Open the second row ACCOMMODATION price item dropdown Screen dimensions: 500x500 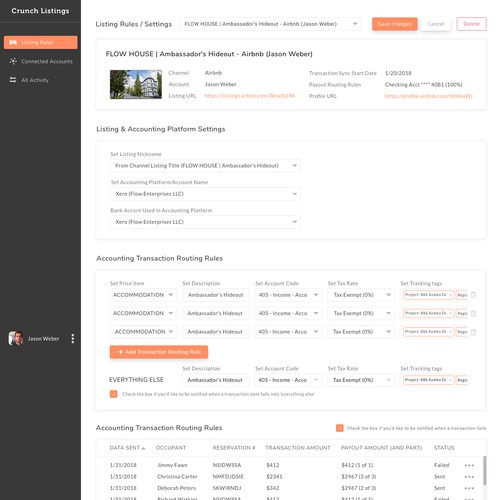[x=143, y=313]
